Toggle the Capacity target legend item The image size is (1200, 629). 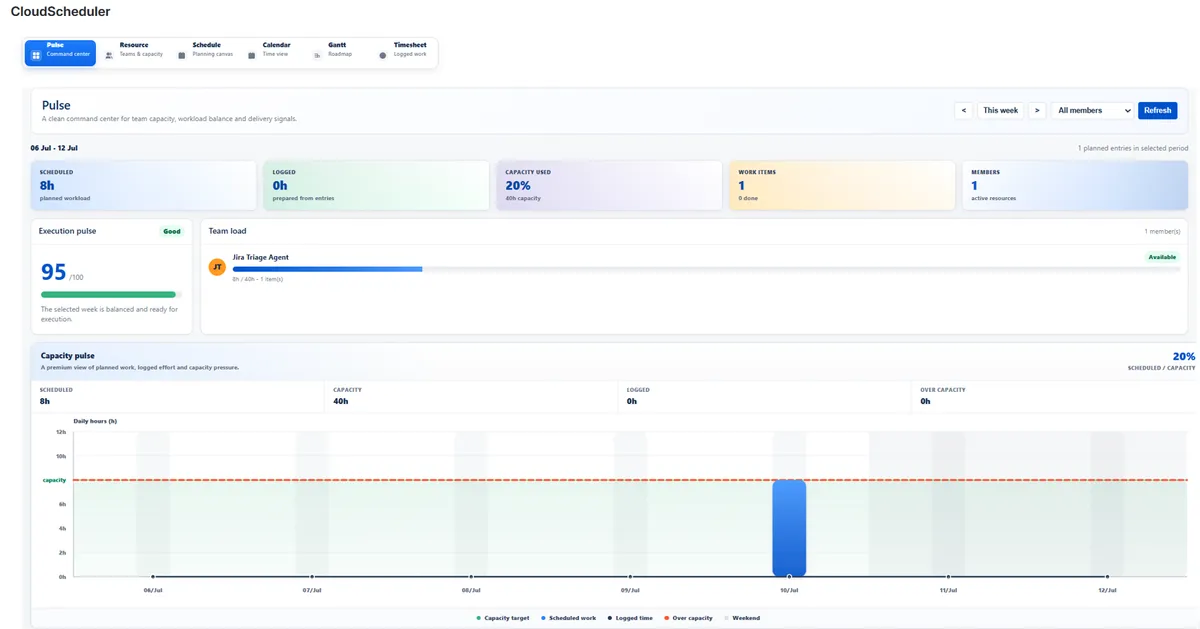[x=503, y=618]
